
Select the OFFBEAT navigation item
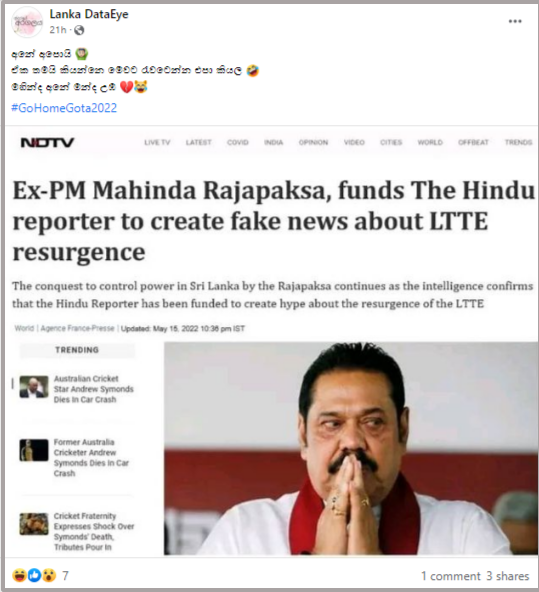point(473,142)
